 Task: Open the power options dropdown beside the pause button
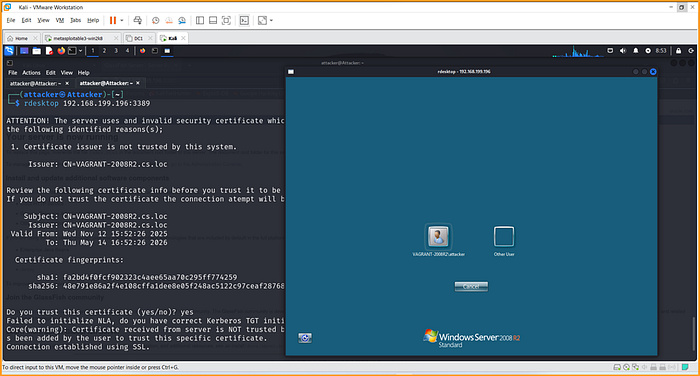(122, 21)
